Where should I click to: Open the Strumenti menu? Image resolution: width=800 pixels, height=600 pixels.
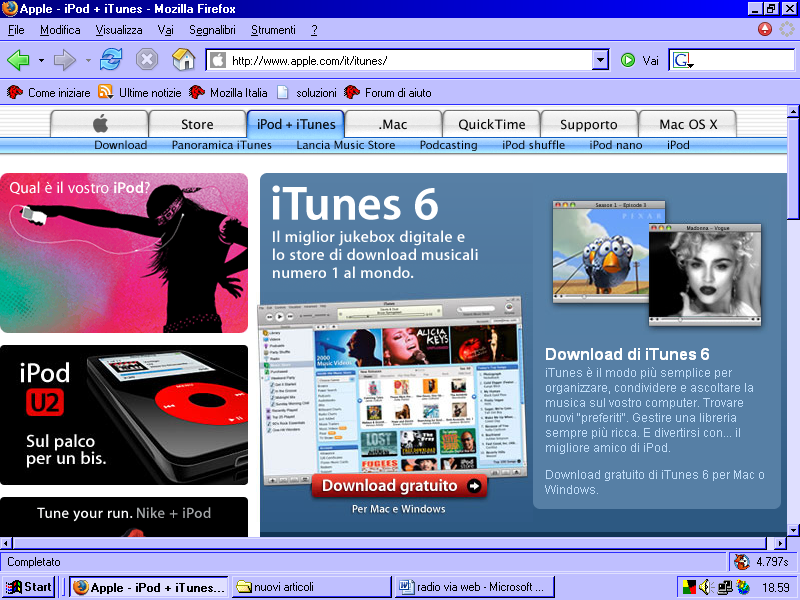pyautogui.click(x=273, y=30)
